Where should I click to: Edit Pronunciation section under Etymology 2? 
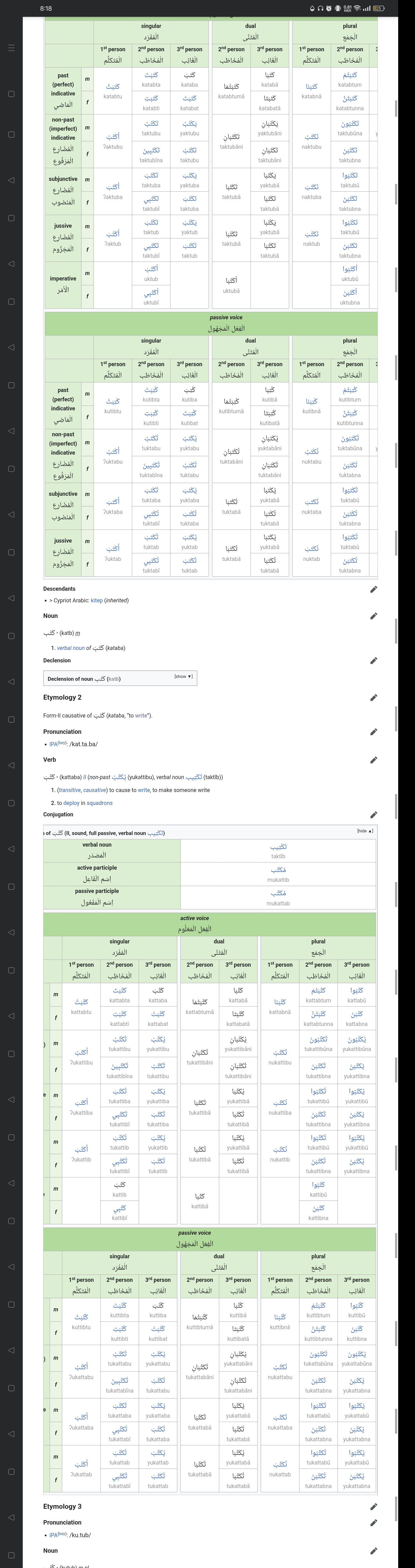point(374,732)
